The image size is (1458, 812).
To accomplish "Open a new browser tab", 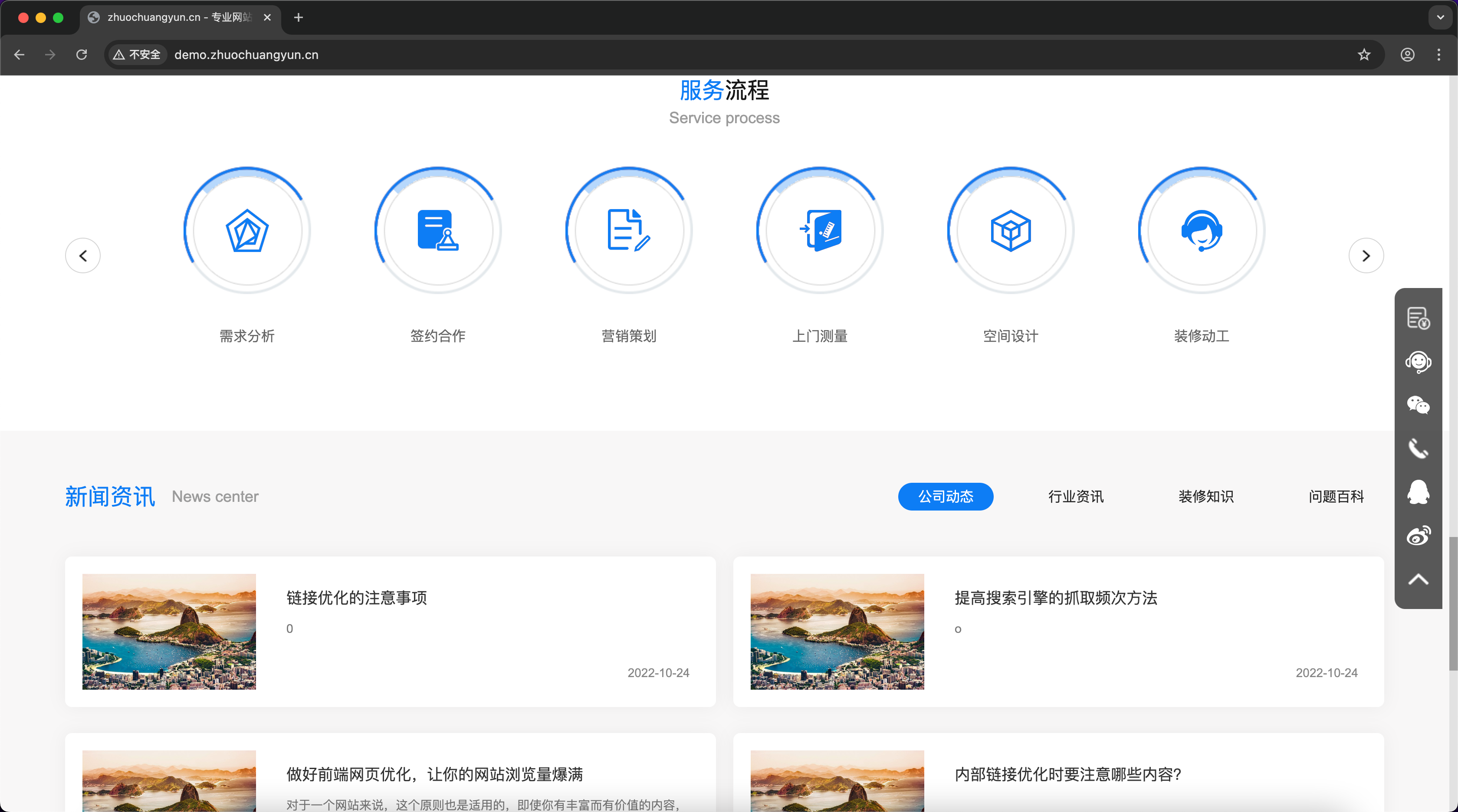I will click(298, 17).
